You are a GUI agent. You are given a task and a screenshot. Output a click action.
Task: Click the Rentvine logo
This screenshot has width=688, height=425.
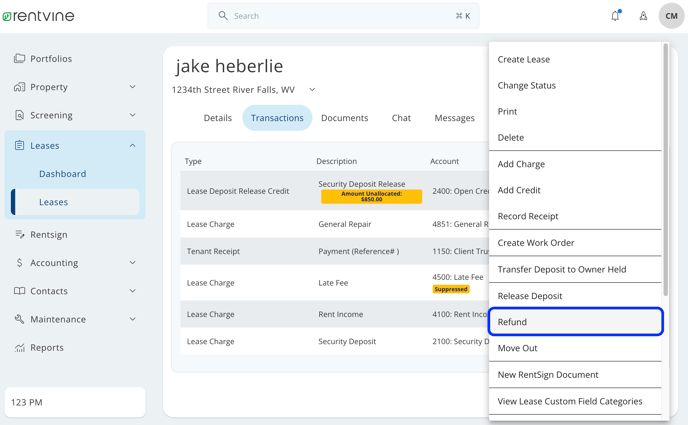[38, 16]
